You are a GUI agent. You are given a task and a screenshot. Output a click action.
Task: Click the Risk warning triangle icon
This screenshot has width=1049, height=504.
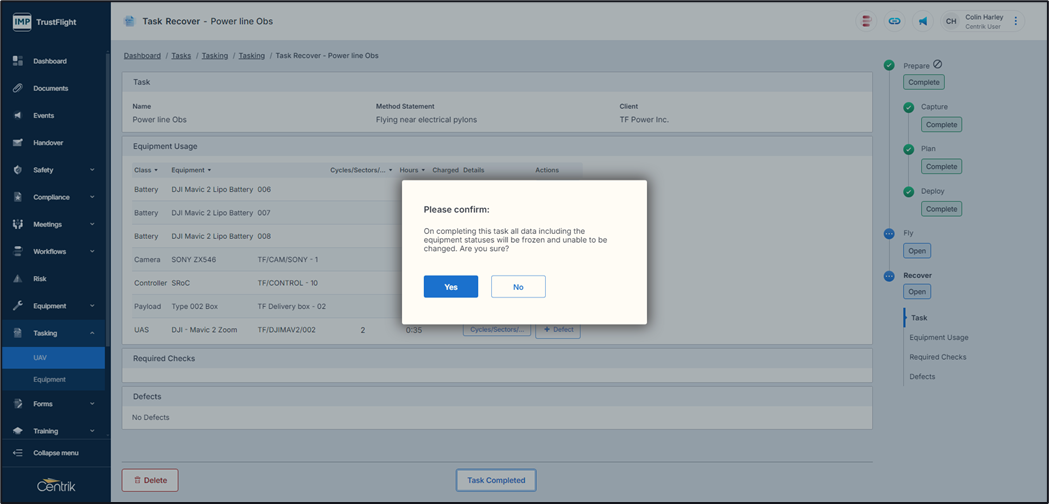point(17,279)
